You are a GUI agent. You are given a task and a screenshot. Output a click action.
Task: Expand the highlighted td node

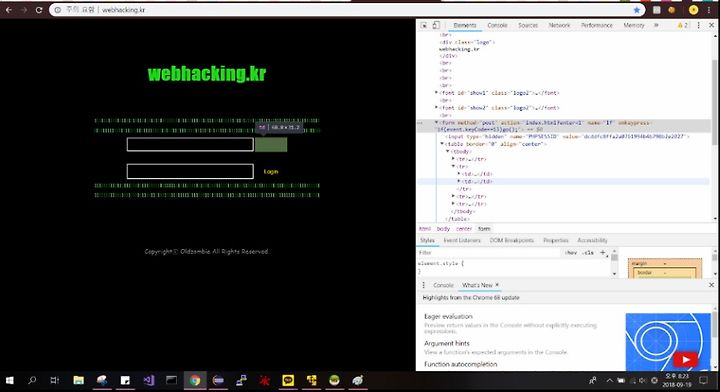click(x=459, y=181)
